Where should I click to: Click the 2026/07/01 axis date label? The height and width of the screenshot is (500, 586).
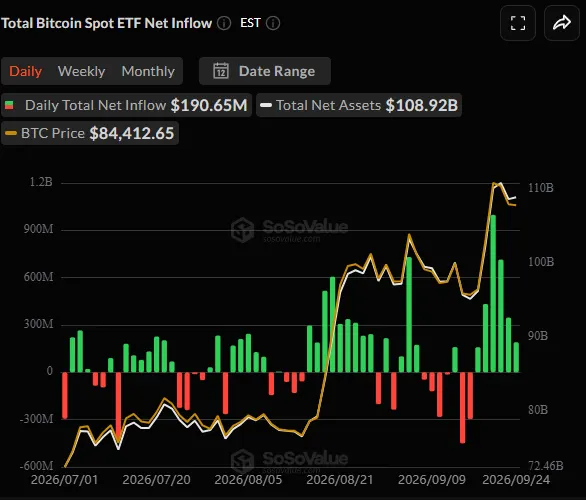pyautogui.click(x=64, y=479)
